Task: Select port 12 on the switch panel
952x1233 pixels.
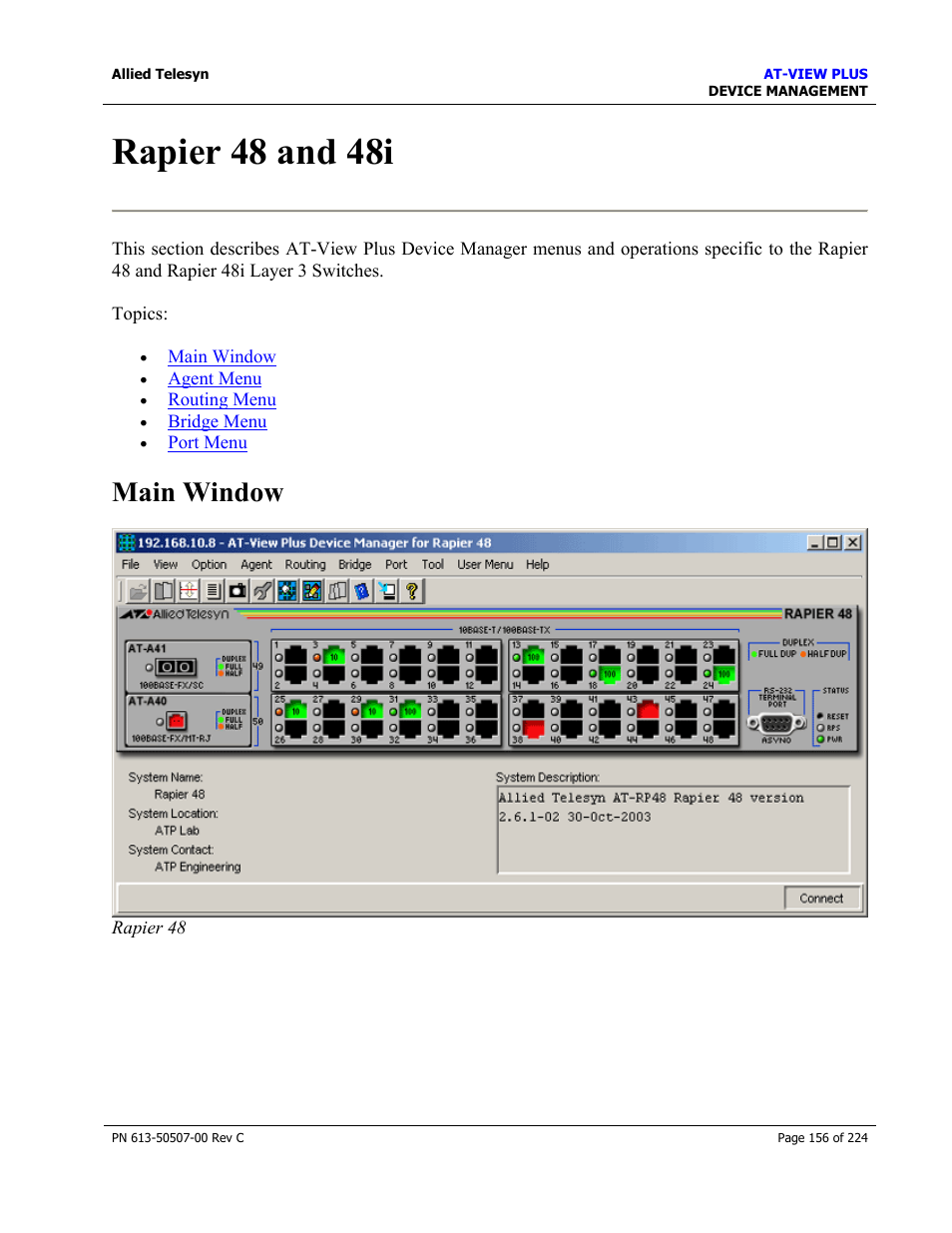Action: click(487, 674)
